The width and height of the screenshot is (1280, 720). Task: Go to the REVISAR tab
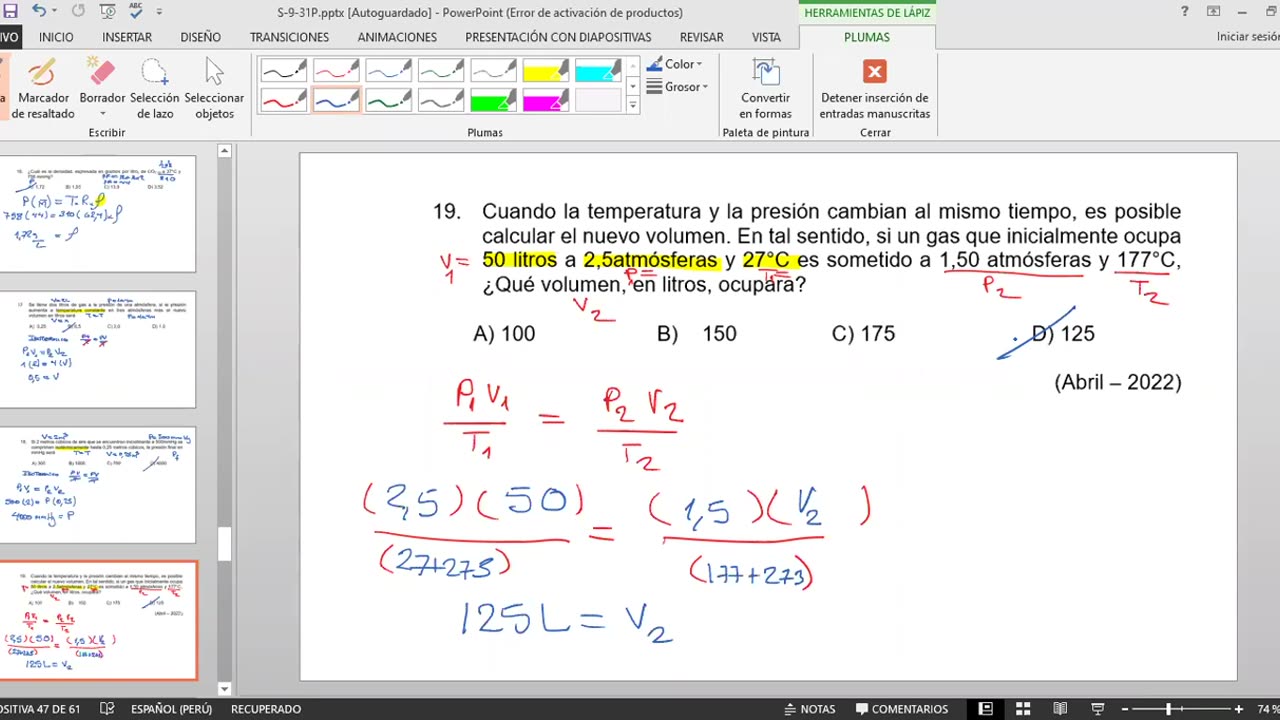click(x=702, y=37)
